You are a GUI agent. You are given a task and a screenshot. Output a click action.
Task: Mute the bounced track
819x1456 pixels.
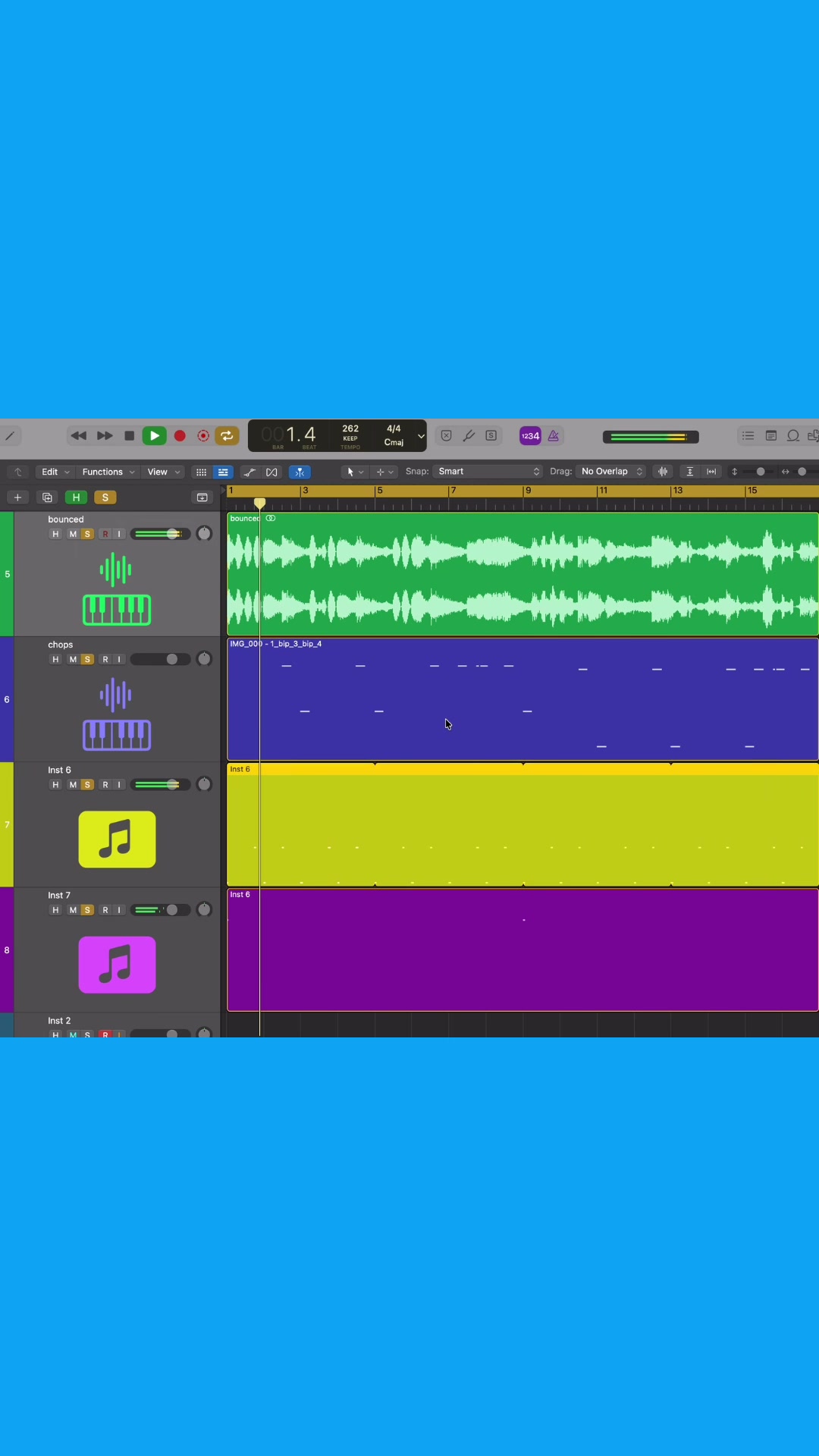point(73,534)
